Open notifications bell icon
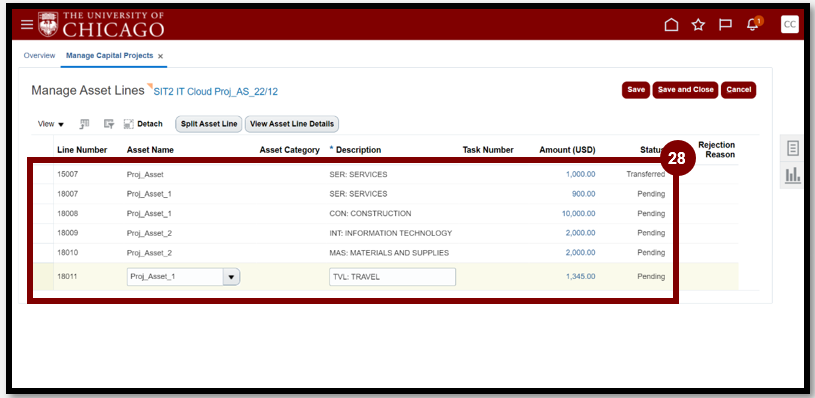This screenshot has width=815, height=398. tap(752, 25)
